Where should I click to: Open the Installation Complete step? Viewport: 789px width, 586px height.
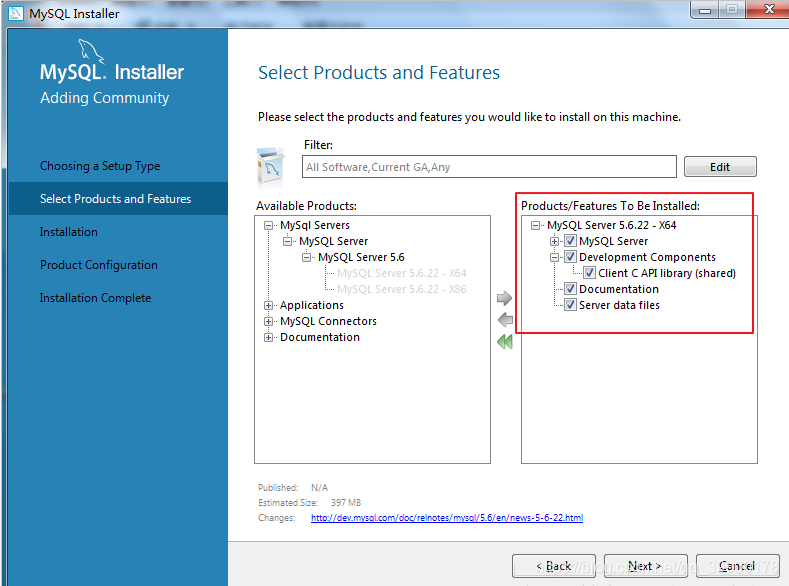click(96, 298)
